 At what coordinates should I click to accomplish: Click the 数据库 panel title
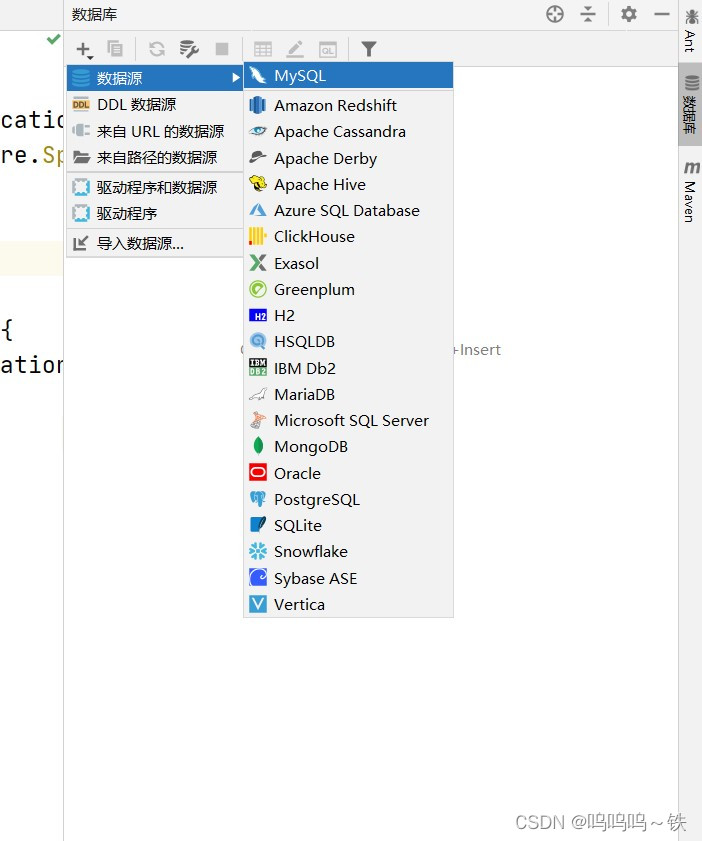pyautogui.click(x=94, y=14)
